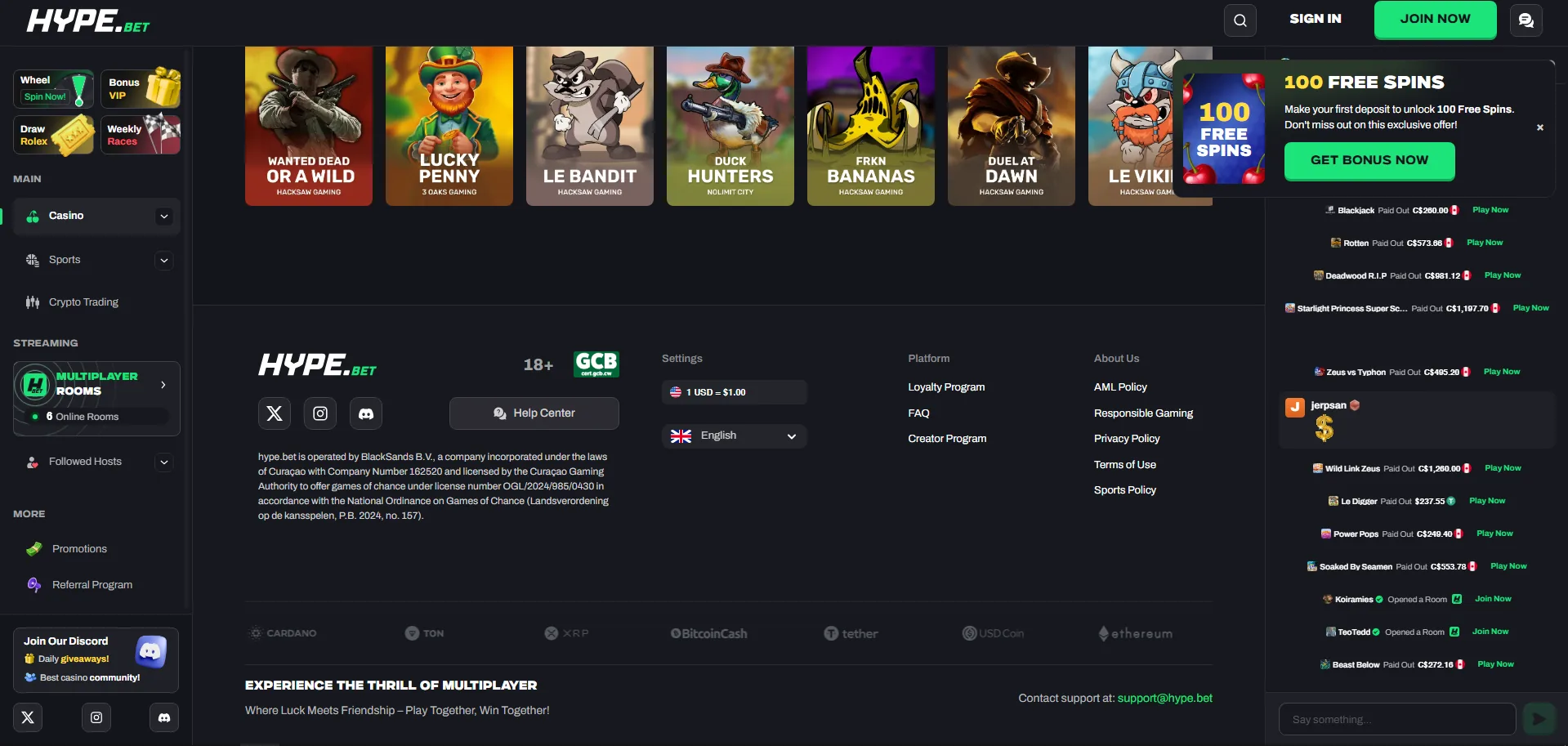Screen dimensions: 1568x746
Task: Send chat message with green arrow
Action: pyautogui.click(x=1539, y=719)
